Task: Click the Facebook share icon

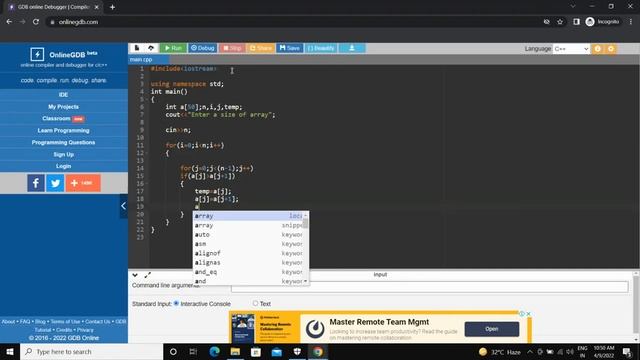Action: coord(36,183)
